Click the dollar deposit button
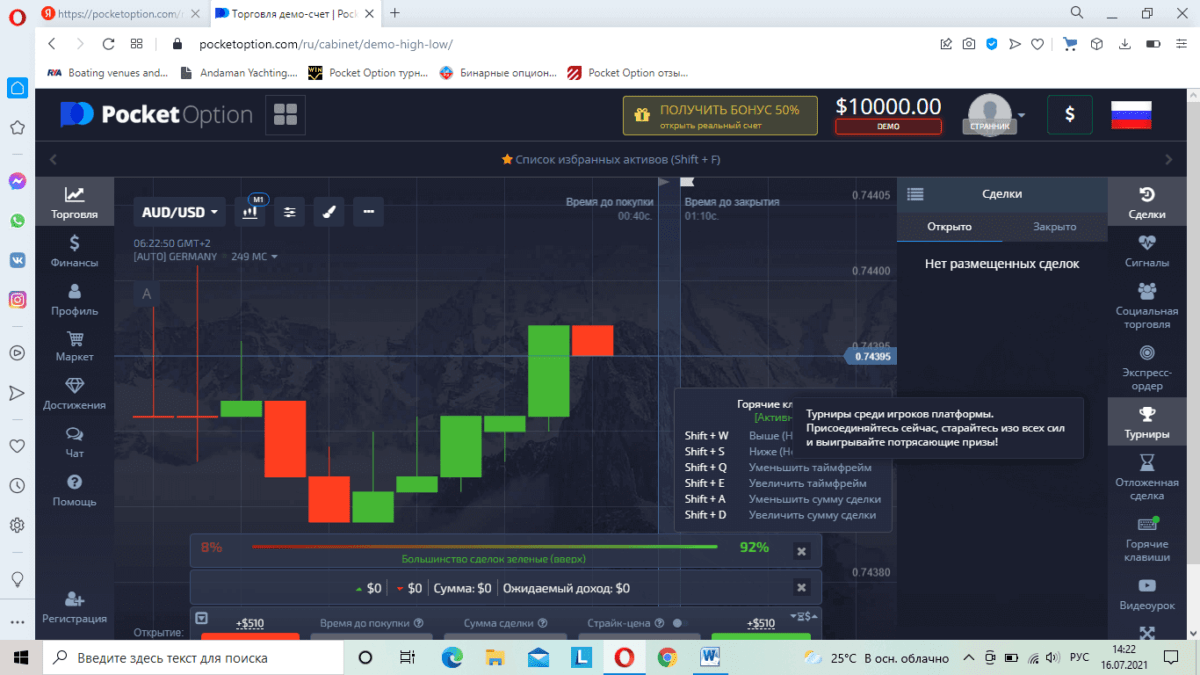Screen dimensions: 1200x675 coord(1069,115)
